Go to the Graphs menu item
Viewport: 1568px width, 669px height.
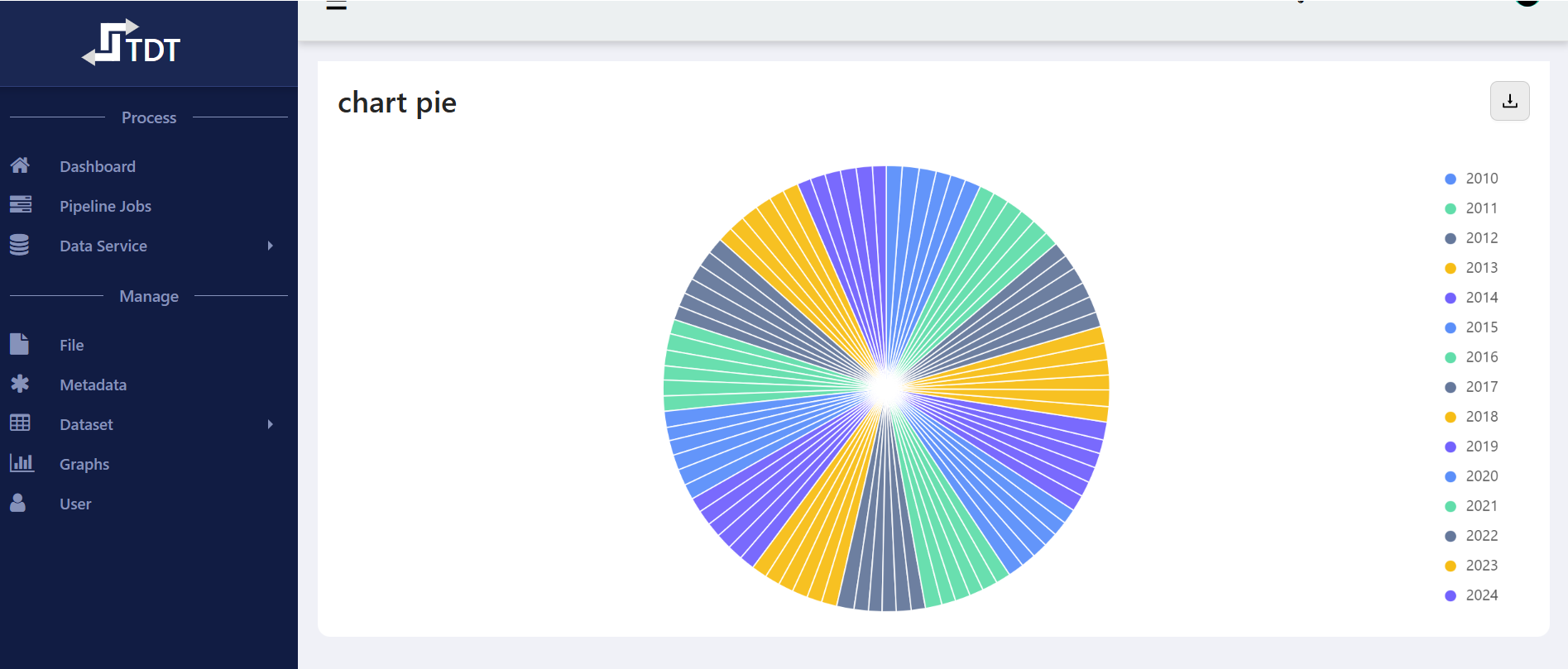pos(84,464)
